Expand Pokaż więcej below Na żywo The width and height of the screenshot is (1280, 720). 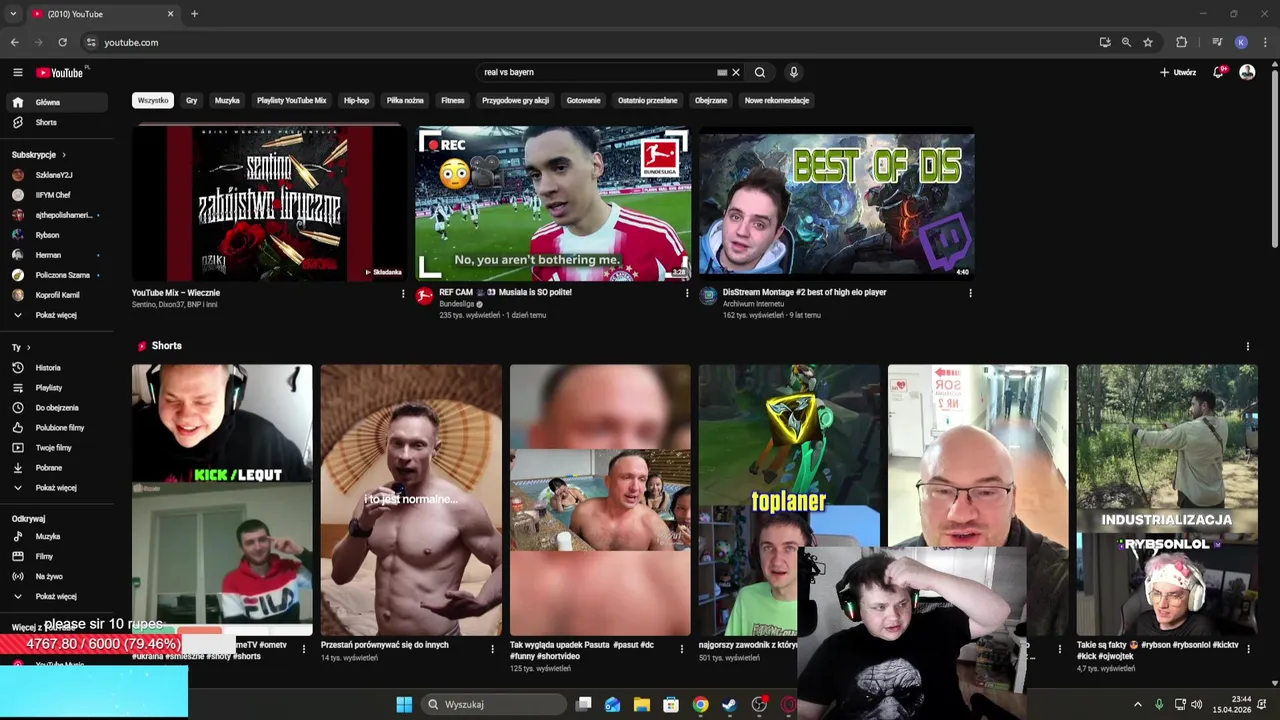[57, 596]
